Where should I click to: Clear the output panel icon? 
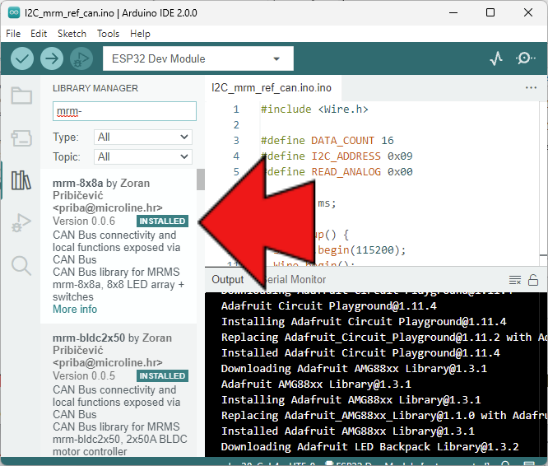click(515, 280)
